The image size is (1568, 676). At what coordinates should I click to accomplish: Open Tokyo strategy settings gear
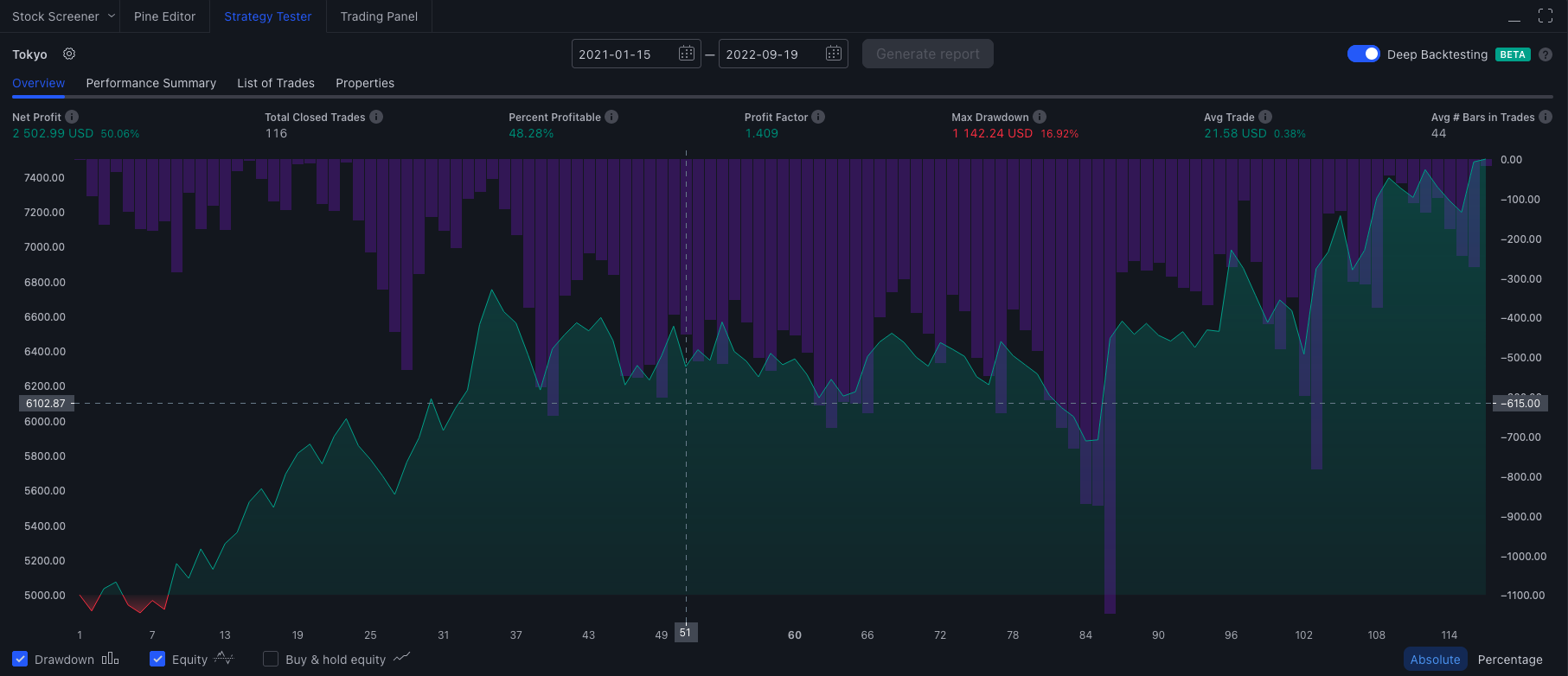coord(69,54)
